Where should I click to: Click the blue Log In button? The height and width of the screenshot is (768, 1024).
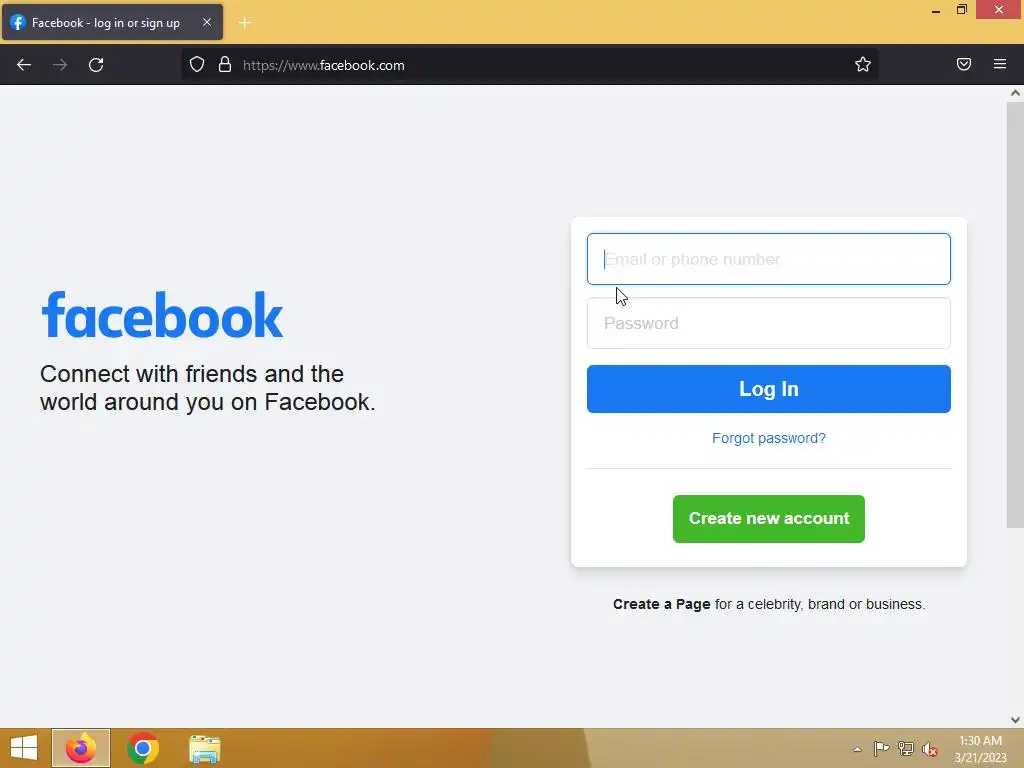pyautogui.click(x=769, y=389)
